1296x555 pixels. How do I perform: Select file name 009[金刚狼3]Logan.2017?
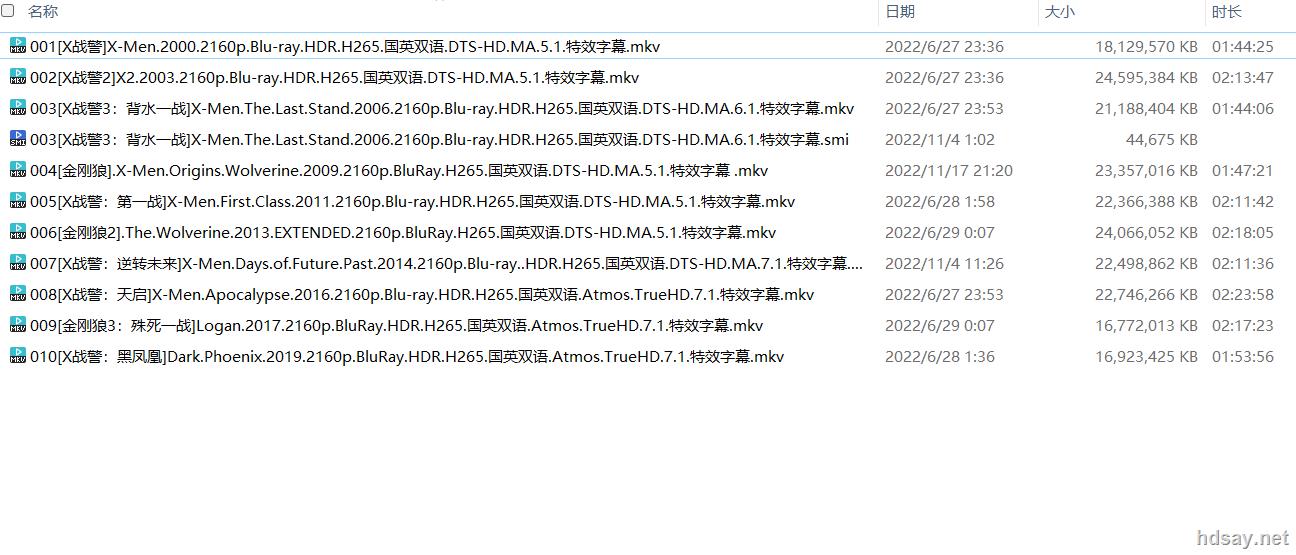[397, 326]
